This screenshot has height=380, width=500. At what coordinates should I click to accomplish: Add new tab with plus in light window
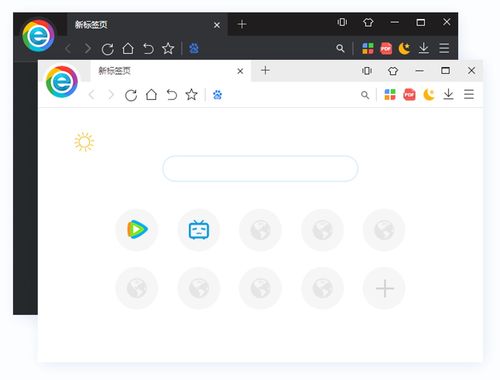(265, 70)
